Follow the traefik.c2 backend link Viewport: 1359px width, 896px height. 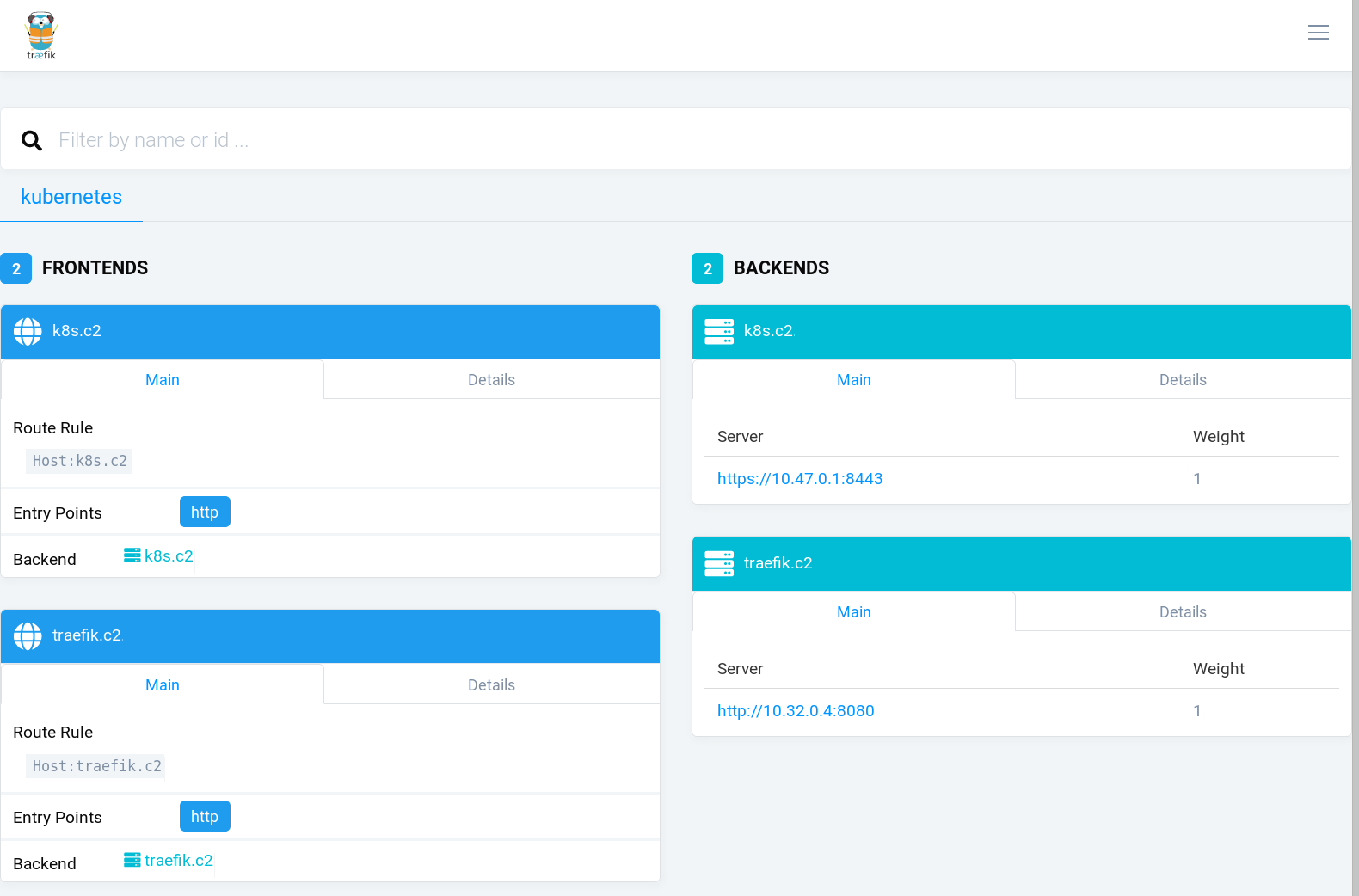(178, 860)
